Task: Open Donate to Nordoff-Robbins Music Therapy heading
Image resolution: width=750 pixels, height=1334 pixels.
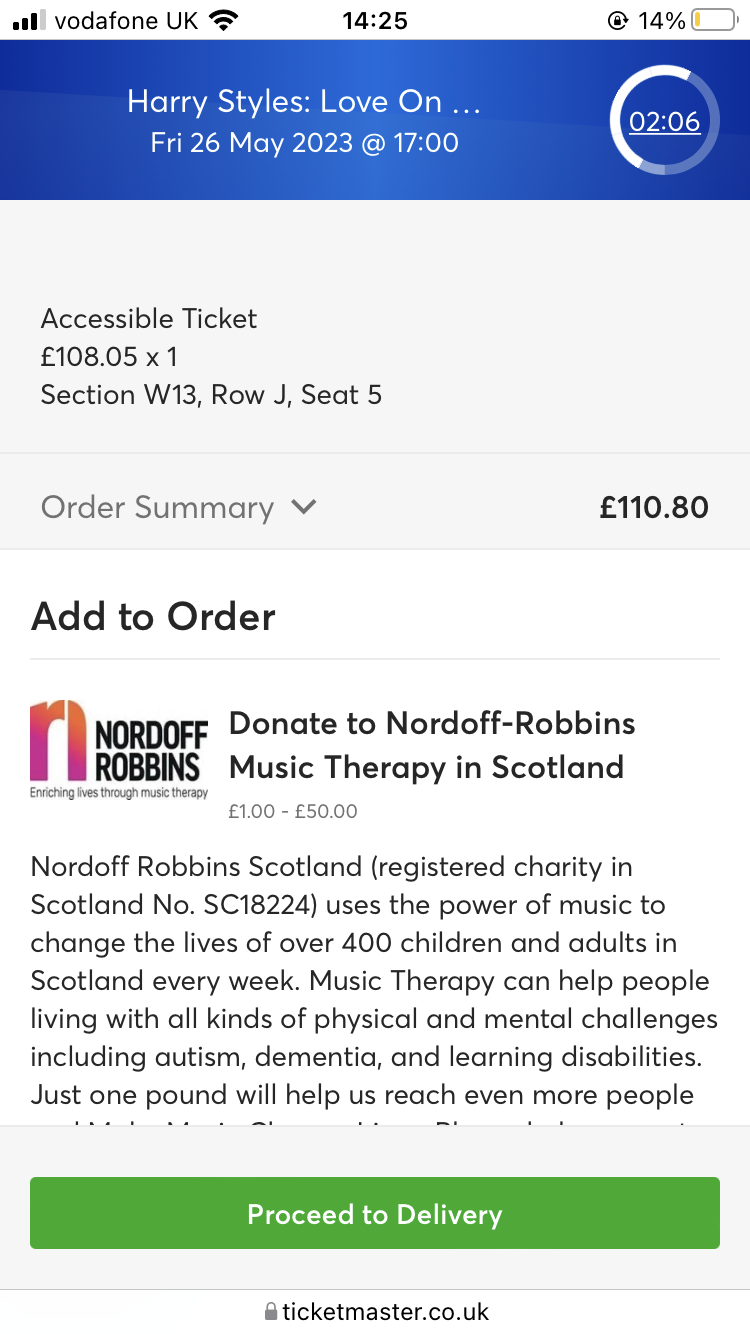Action: pos(432,745)
